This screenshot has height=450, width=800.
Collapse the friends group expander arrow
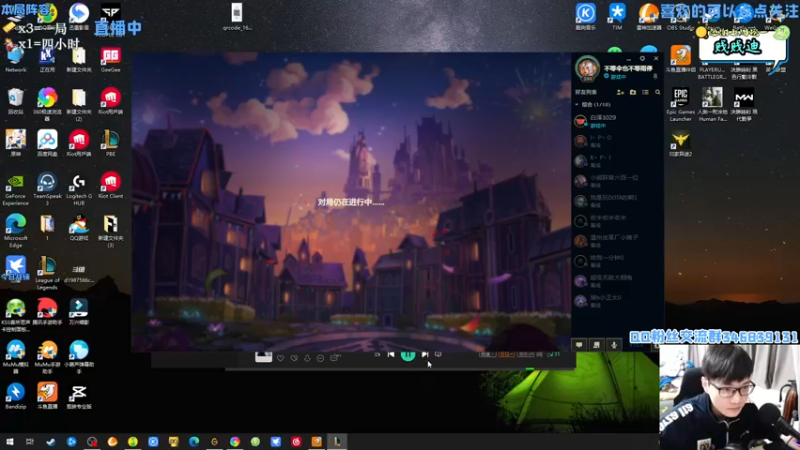pyautogui.click(x=577, y=105)
